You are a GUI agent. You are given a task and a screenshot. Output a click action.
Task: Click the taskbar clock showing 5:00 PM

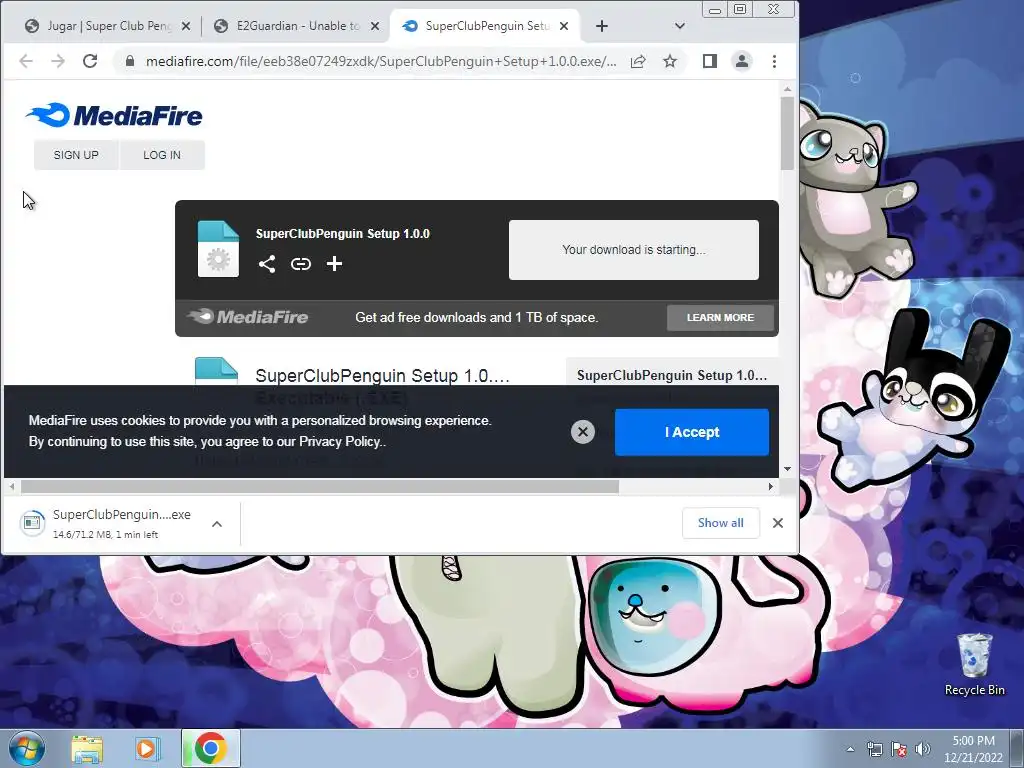973,749
